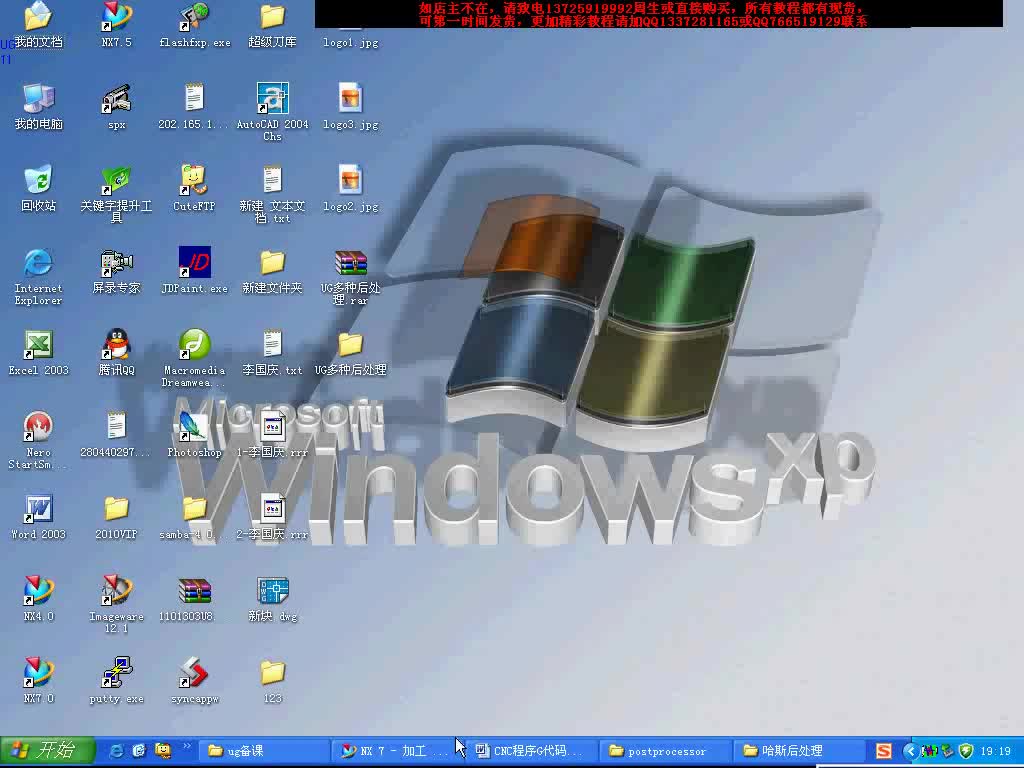Select the logo2.jpg image file
Viewport: 1024px width, 768px height.
[x=351, y=180]
